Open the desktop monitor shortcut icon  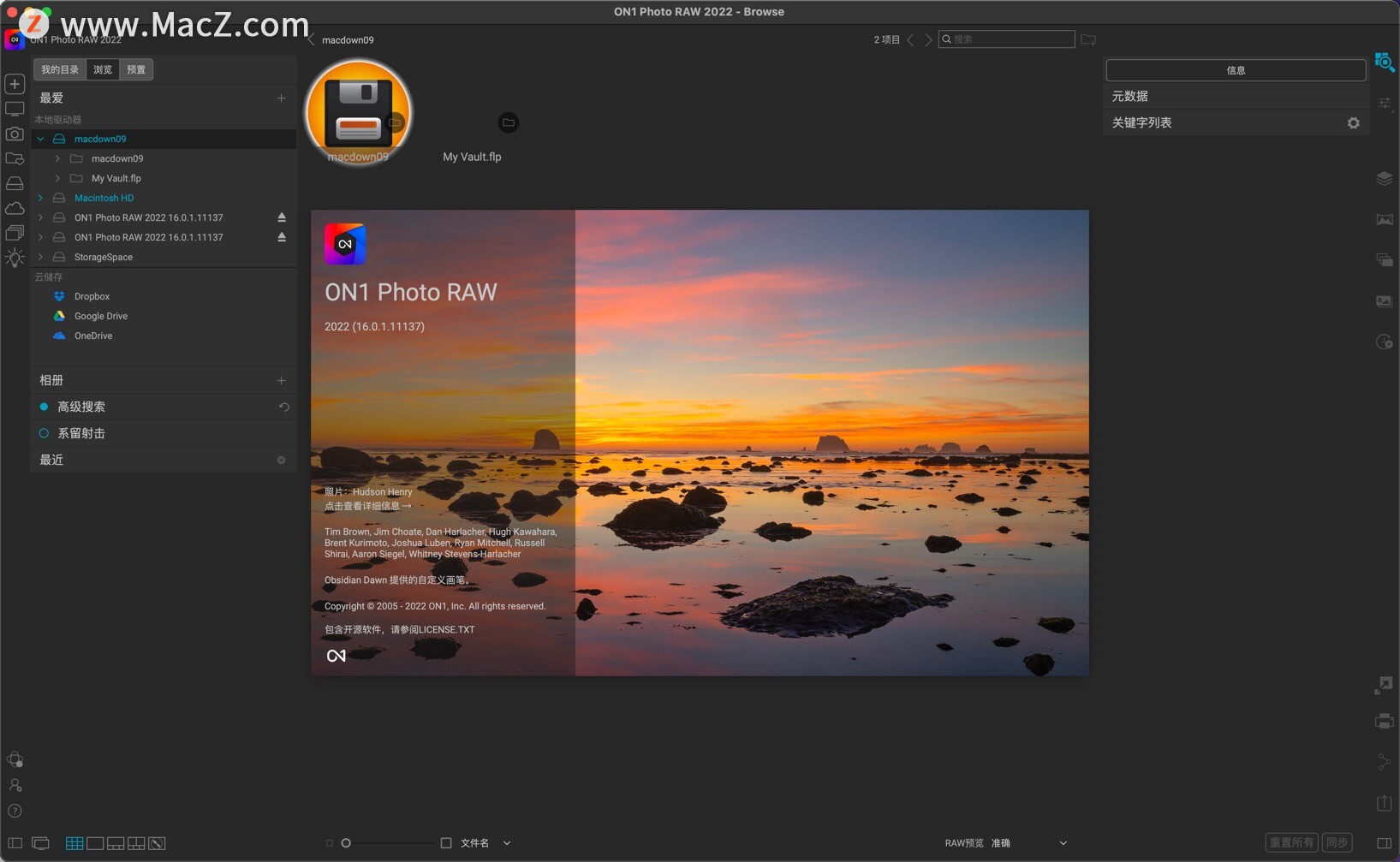pos(15,110)
